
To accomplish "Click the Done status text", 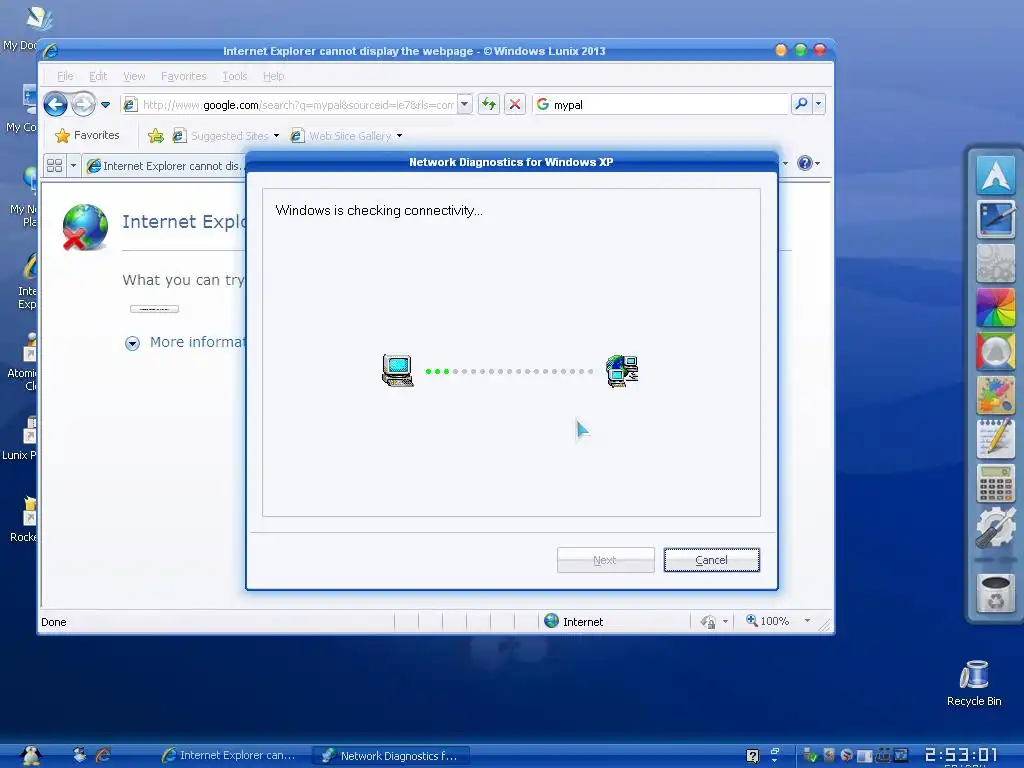I will coord(54,622).
